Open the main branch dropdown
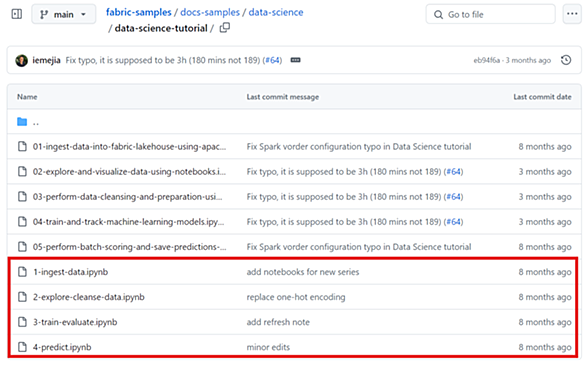Screen dimensions: 586x372 tap(64, 14)
